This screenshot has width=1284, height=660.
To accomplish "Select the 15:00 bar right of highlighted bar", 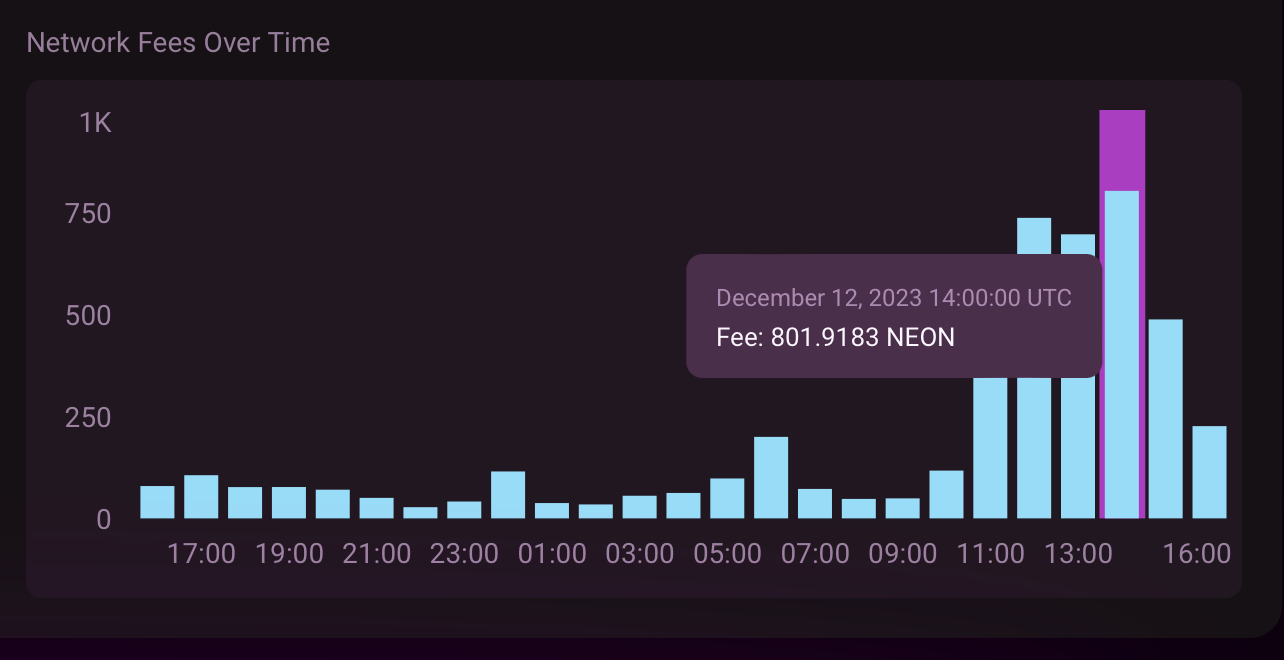I will pos(1165,419).
